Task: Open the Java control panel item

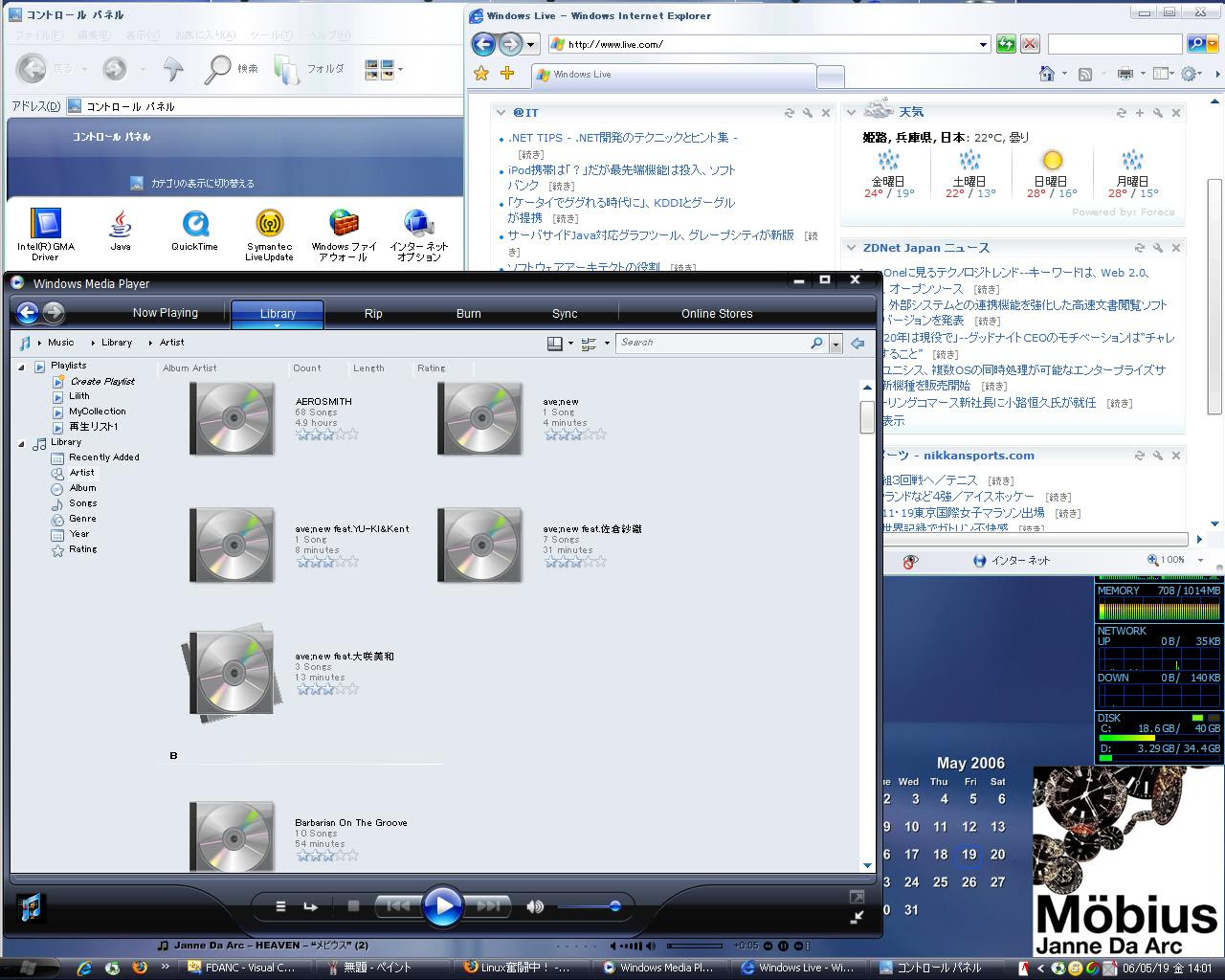Action: click(x=120, y=231)
